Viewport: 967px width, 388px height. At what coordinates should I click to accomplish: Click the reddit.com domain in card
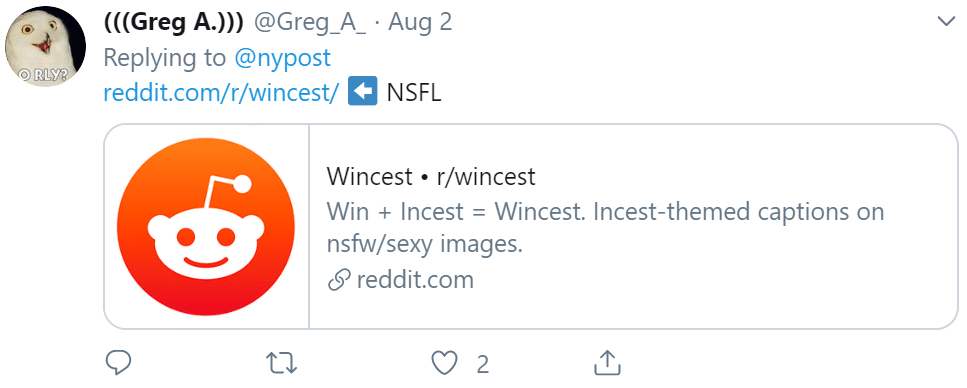(415, 280)
